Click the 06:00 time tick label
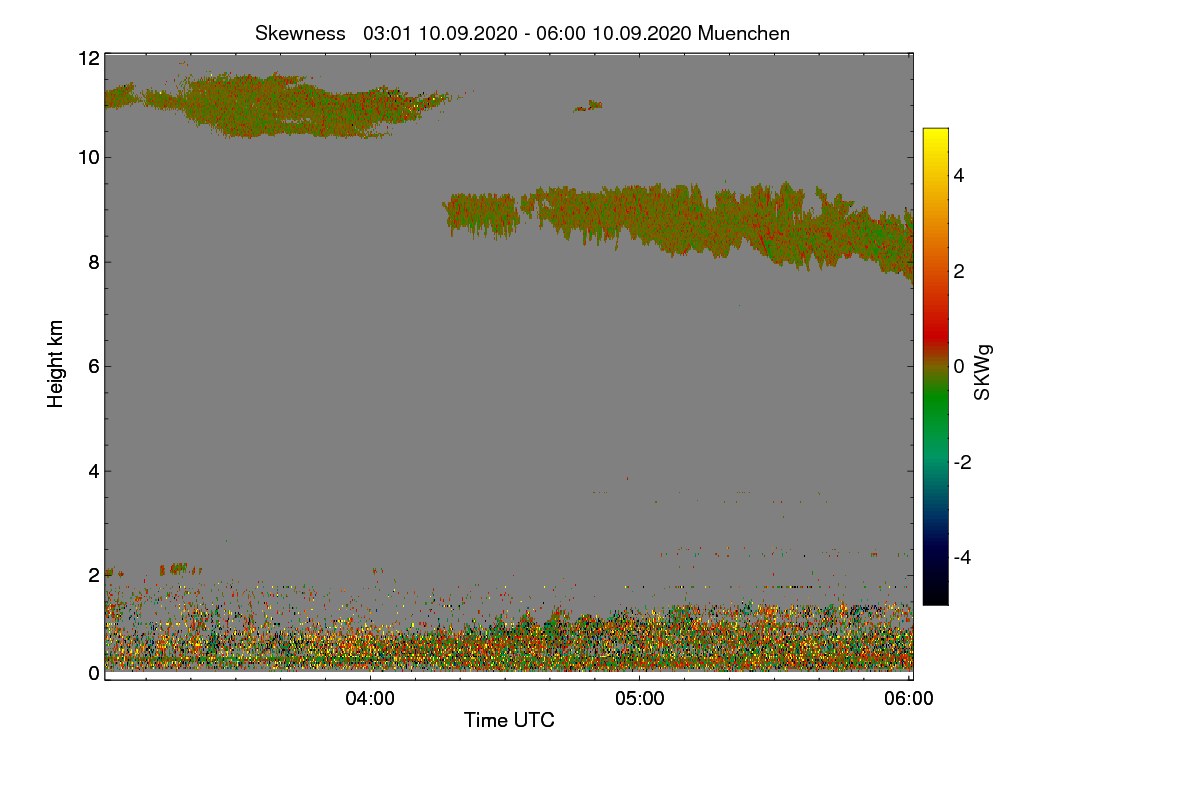Screen dimensions: 1200x800 point(909,699)
